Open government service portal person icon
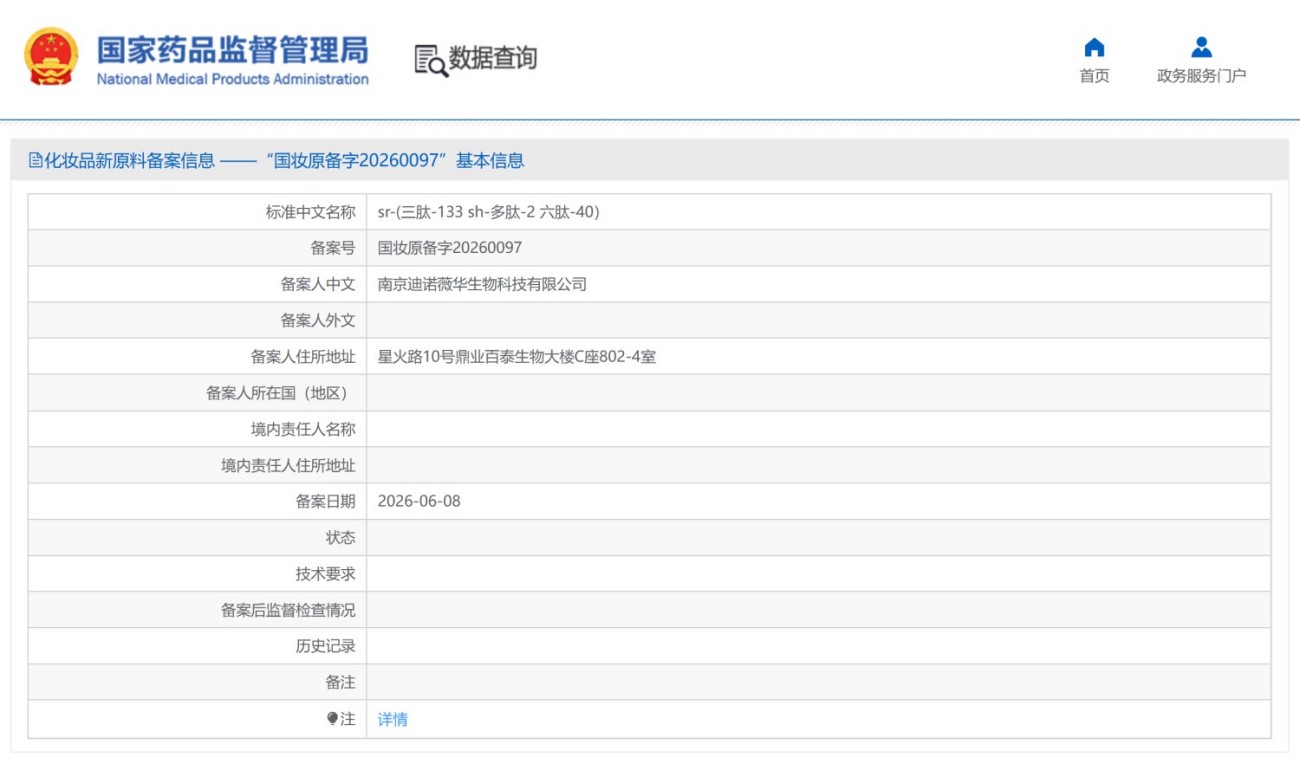Image resolution: width=1300 pixels, height=764 pixels. [x=1201, y=47]
